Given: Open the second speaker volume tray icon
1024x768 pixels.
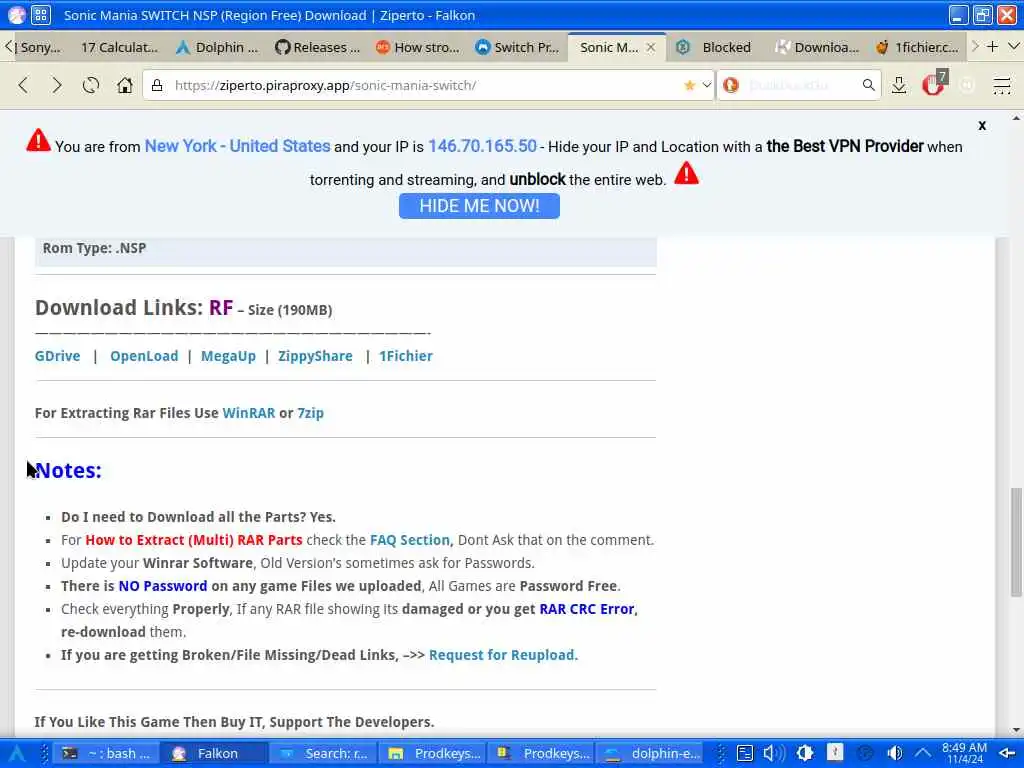Looking at the screenshot, I should [894, 754].
